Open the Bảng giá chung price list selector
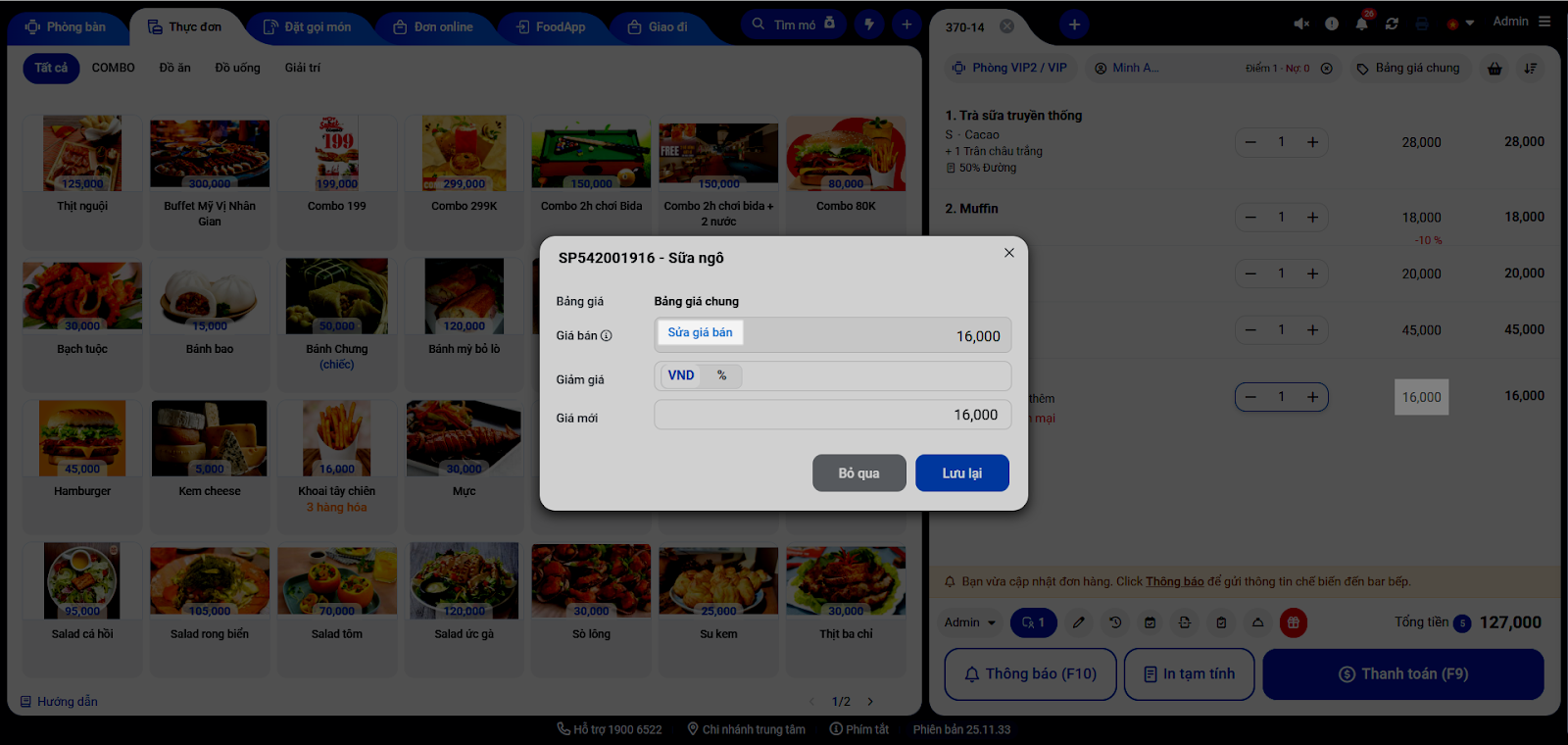Screen dimensions: 1568x745 click(1407, 69)
